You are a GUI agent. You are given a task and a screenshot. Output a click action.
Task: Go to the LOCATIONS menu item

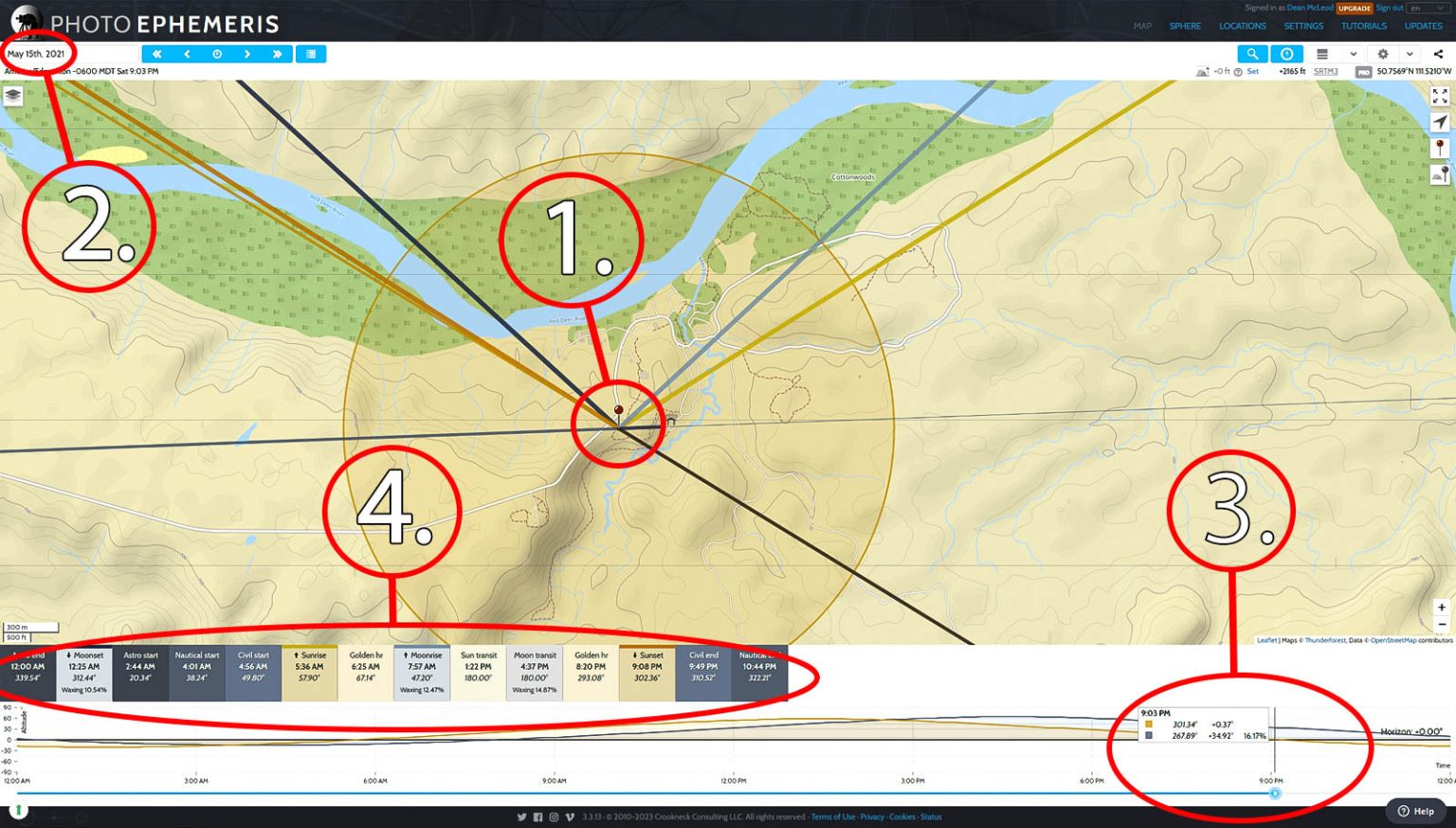1242,27
